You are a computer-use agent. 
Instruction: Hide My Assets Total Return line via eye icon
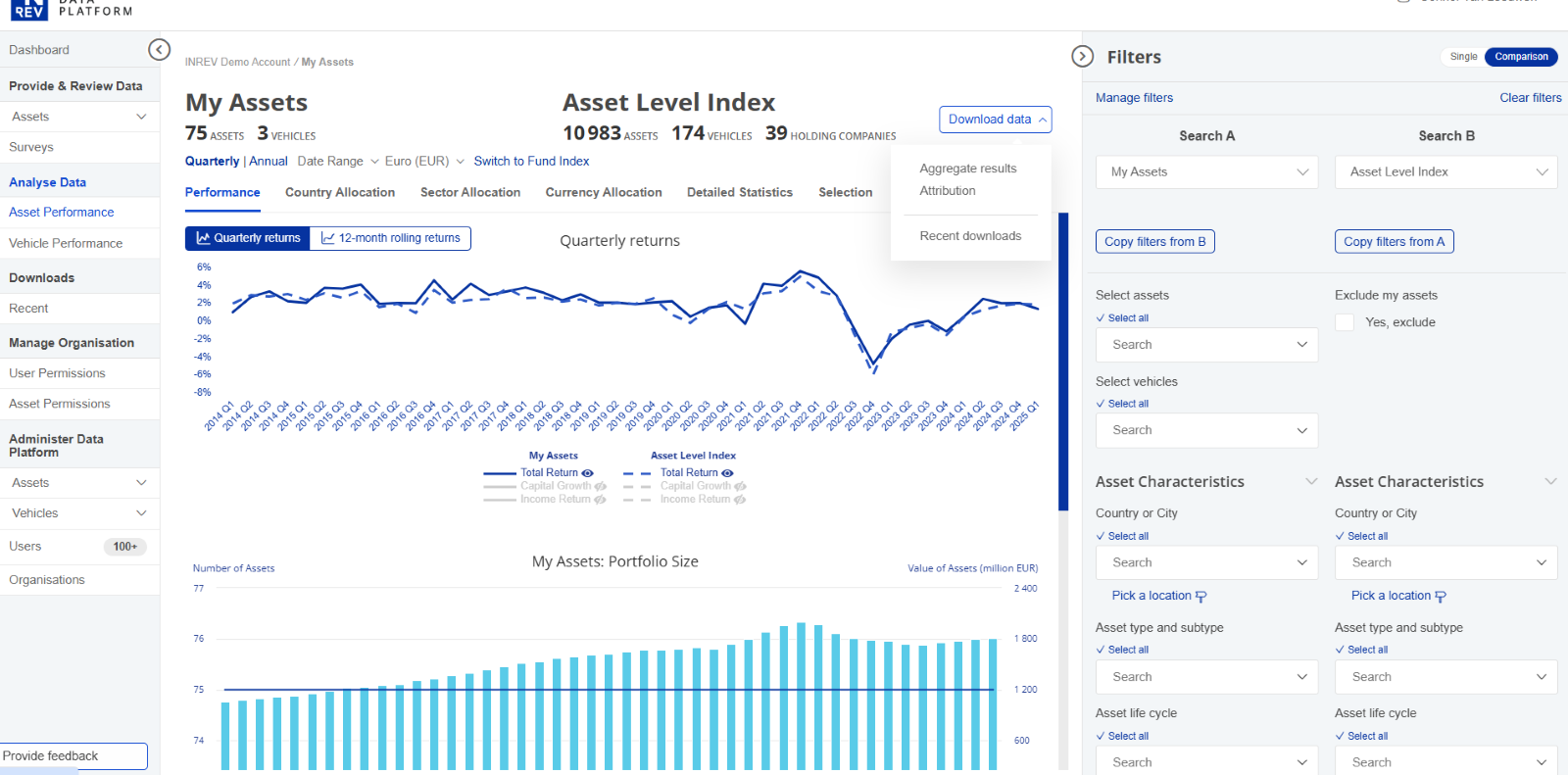click(588, 473)
